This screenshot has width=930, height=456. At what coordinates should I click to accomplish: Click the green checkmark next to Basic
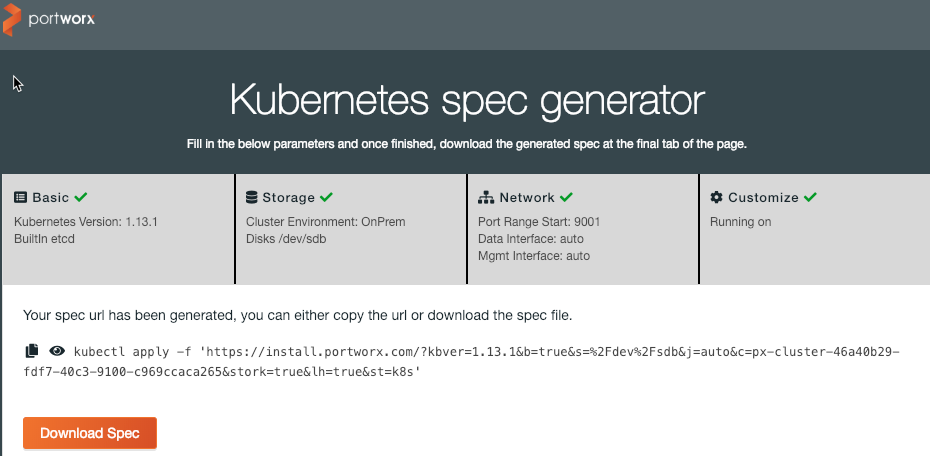(81, 197)
